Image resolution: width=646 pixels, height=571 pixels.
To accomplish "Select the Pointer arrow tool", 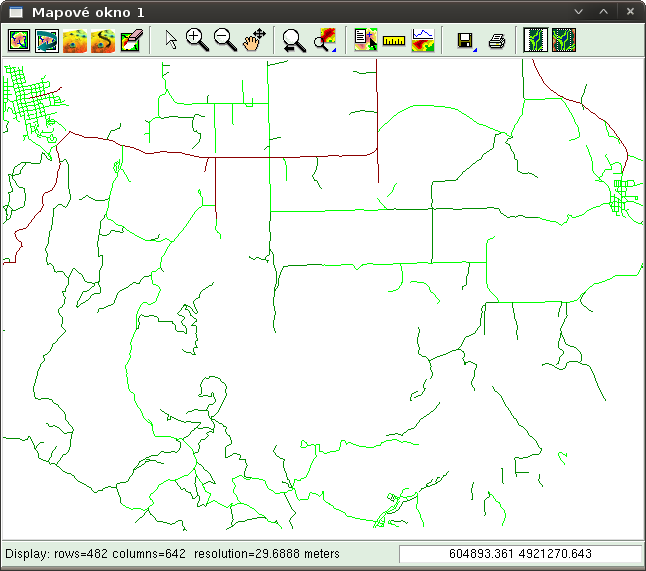I will (x=171, y=40).
